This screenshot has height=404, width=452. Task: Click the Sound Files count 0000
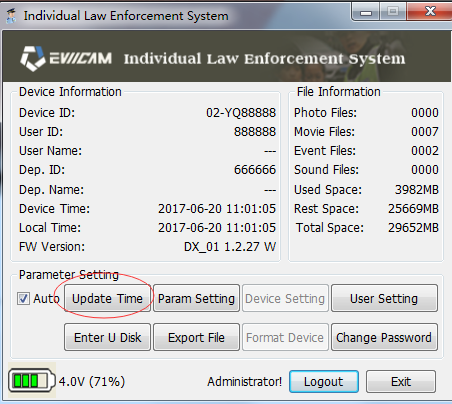(x=425, y=170)
